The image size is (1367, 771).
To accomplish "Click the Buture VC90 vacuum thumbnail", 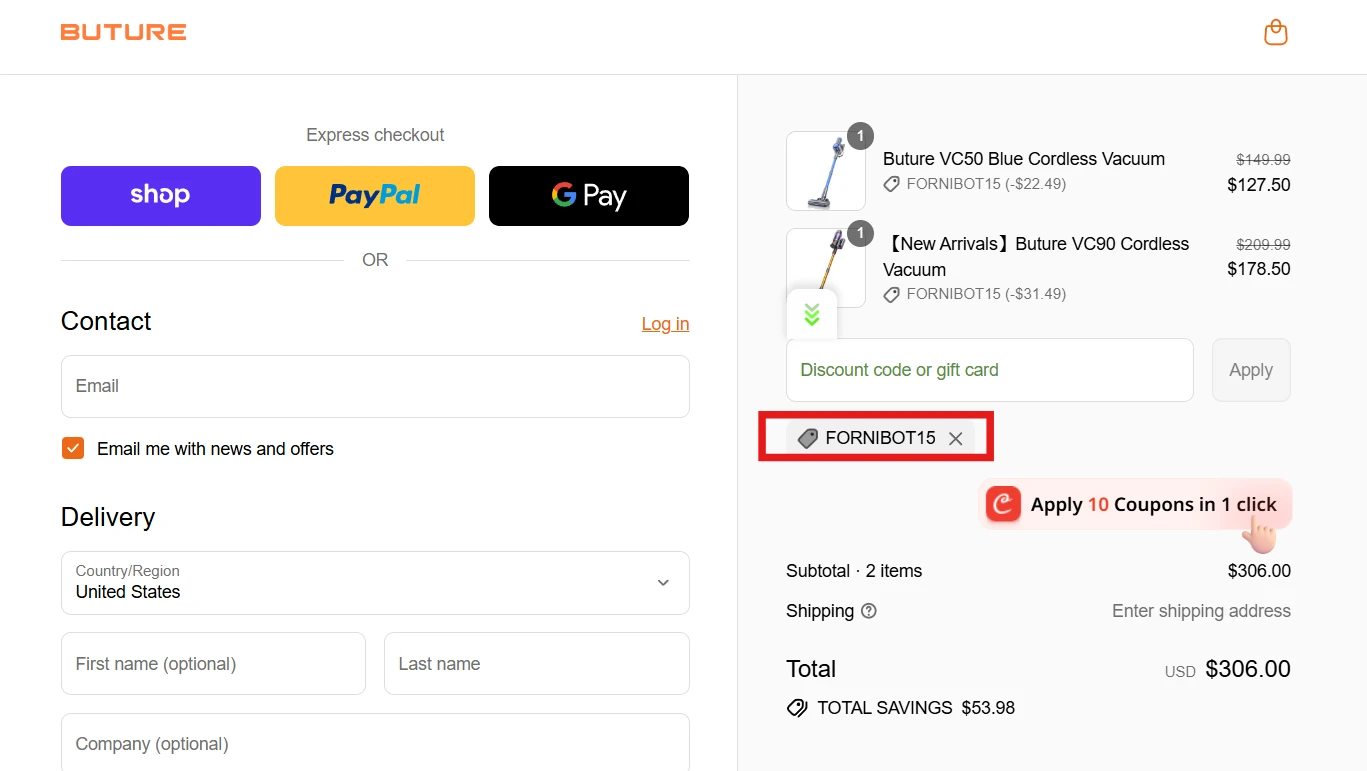I will click(826, 267).
